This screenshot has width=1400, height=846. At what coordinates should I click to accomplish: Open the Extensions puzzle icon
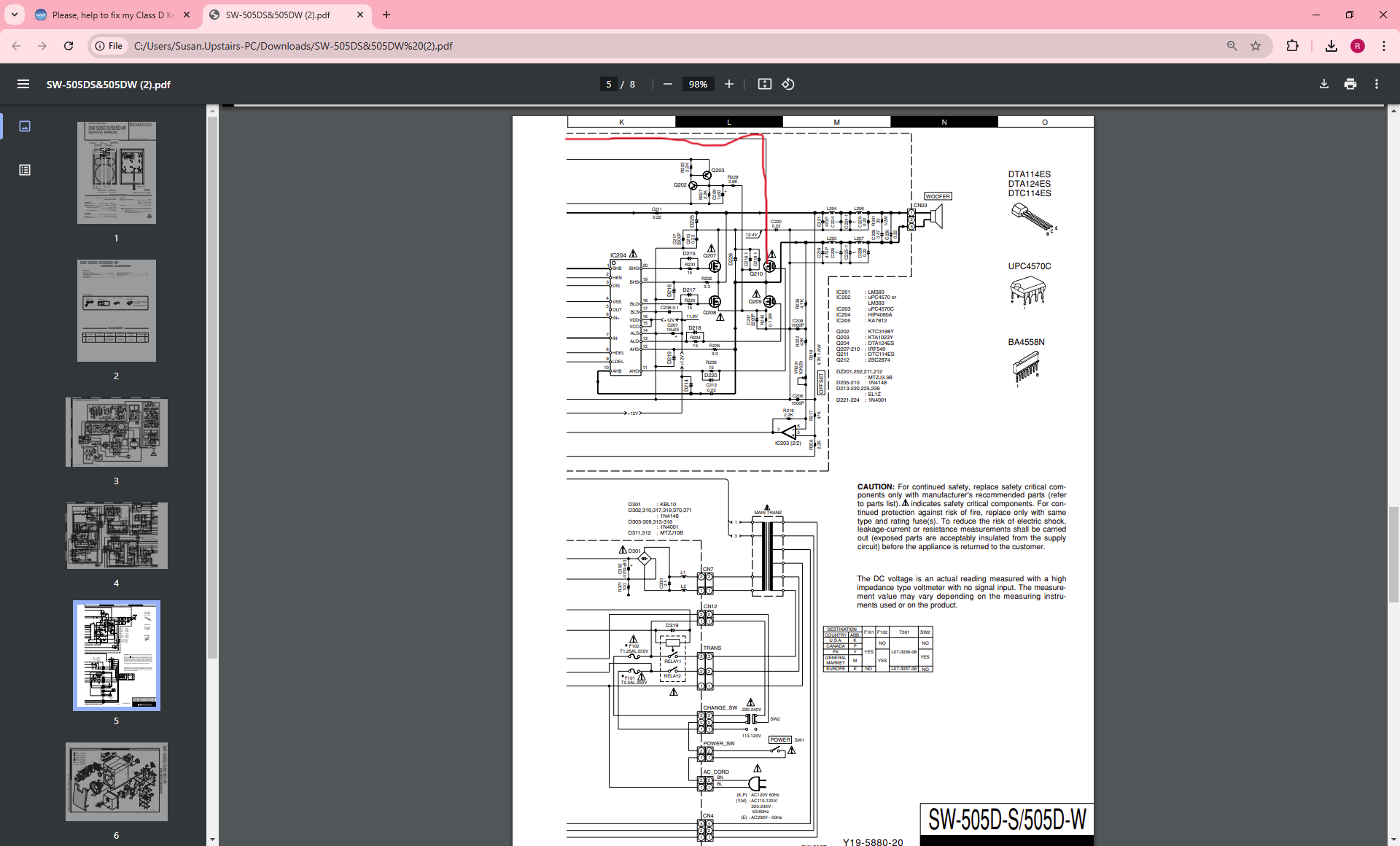tap(1292, 46)
